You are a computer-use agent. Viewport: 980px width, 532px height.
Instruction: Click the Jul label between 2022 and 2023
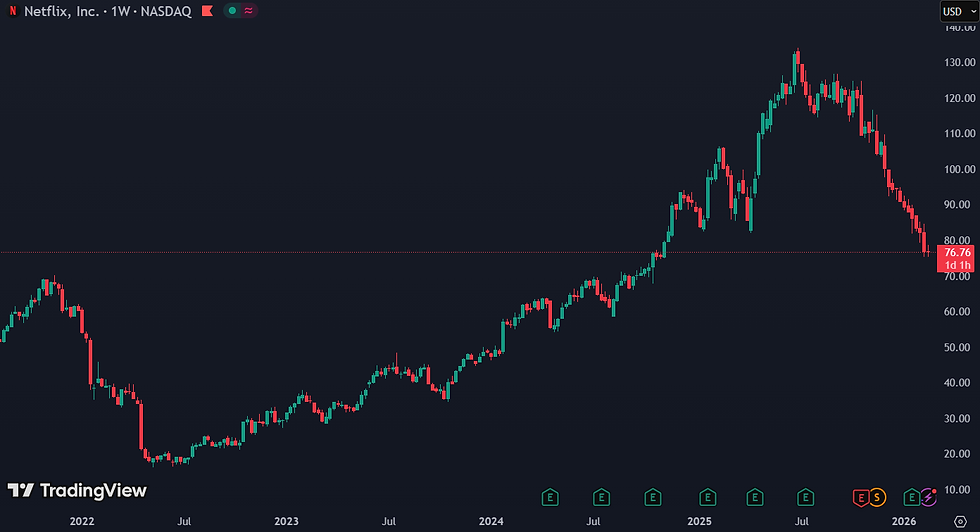[x=184, y=521]
